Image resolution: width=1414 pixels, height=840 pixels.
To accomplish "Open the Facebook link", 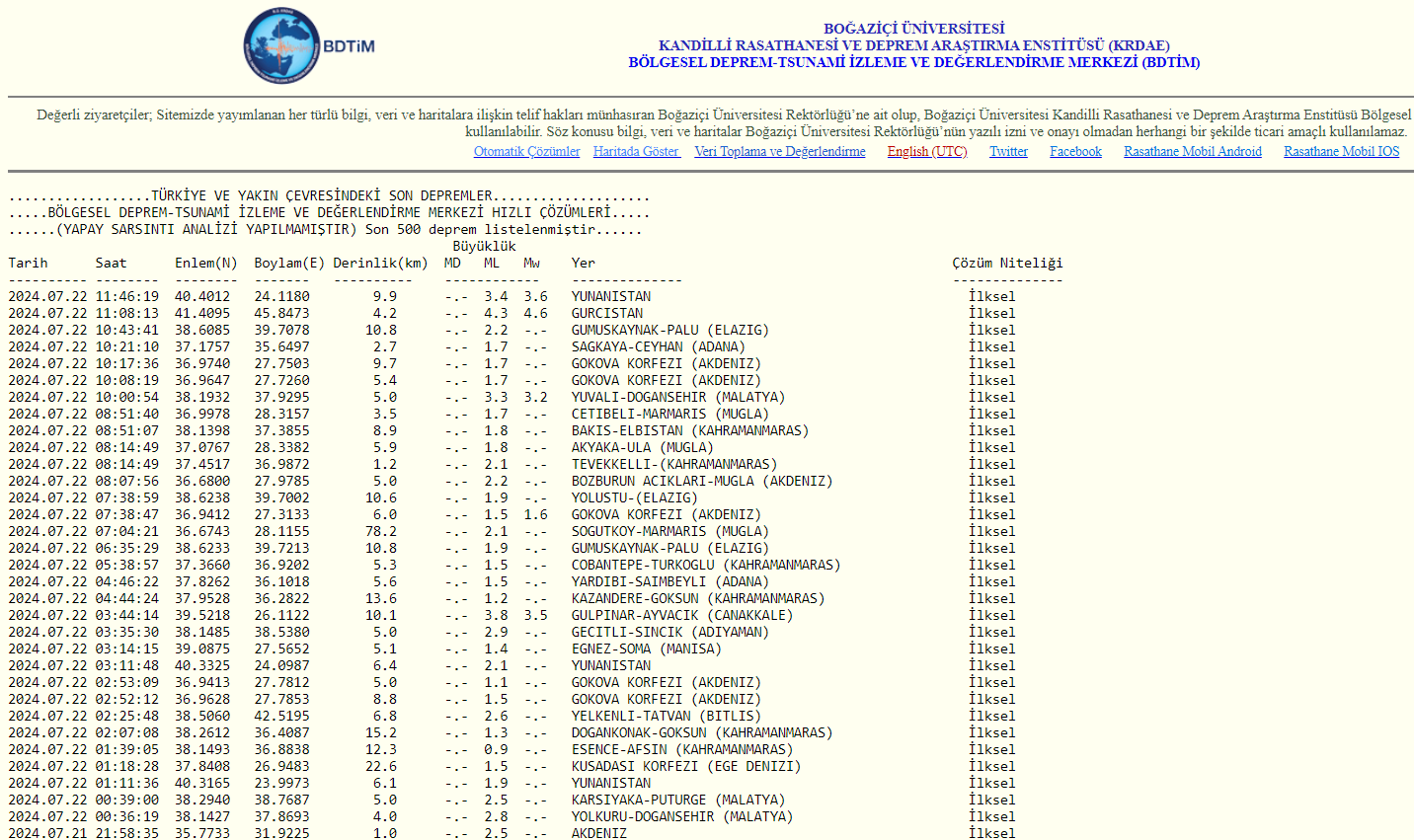I will coord(1075,151).
